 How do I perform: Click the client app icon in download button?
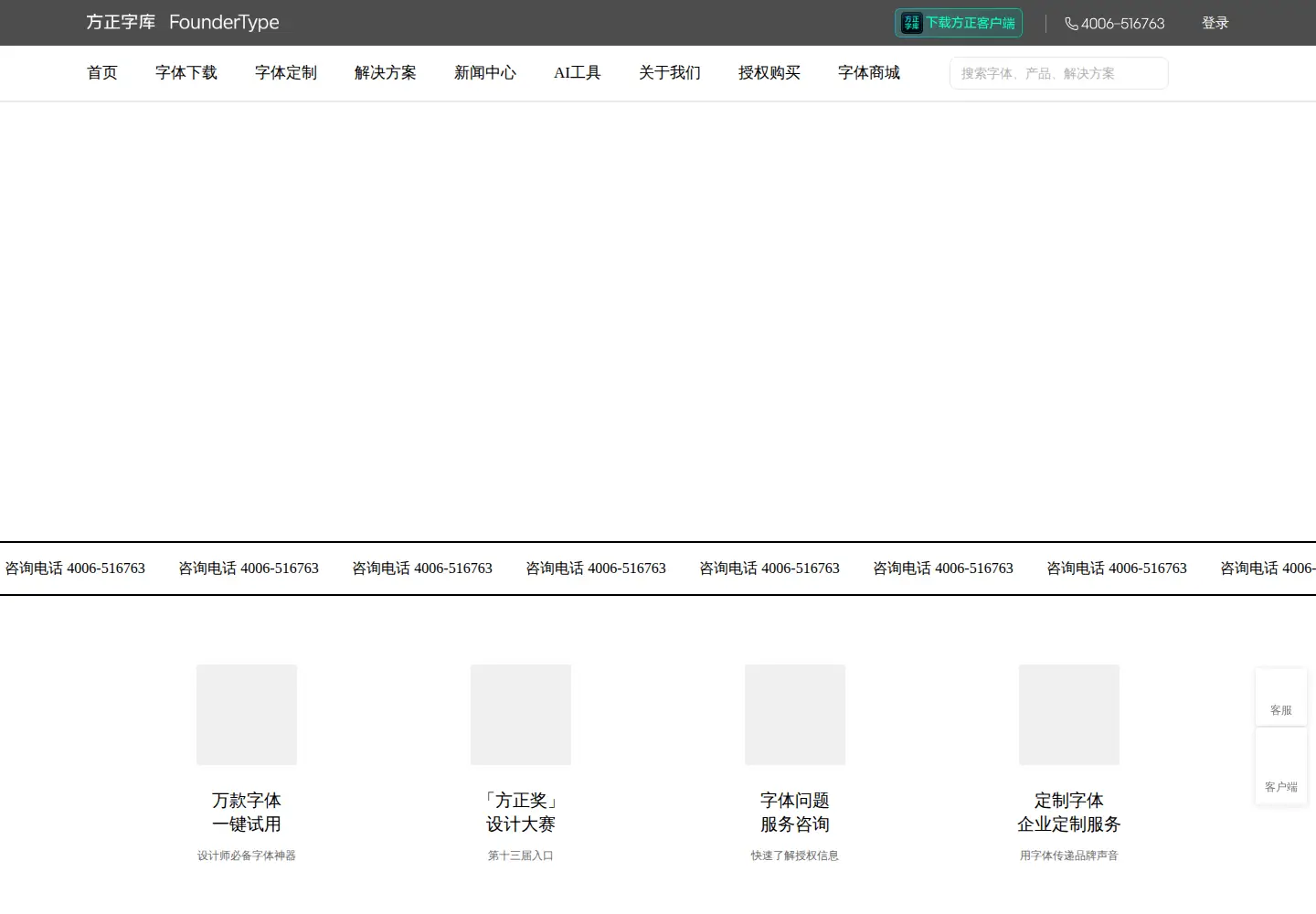911,23
